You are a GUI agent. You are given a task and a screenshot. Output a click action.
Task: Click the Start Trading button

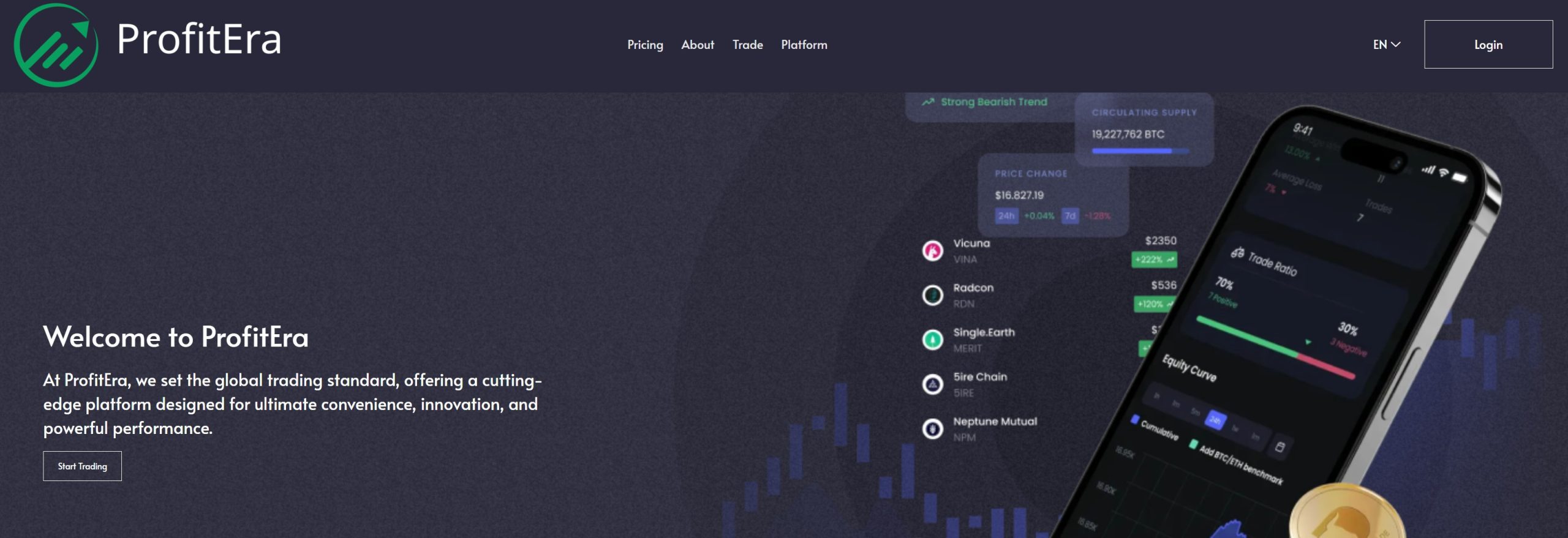coord(82,466)
